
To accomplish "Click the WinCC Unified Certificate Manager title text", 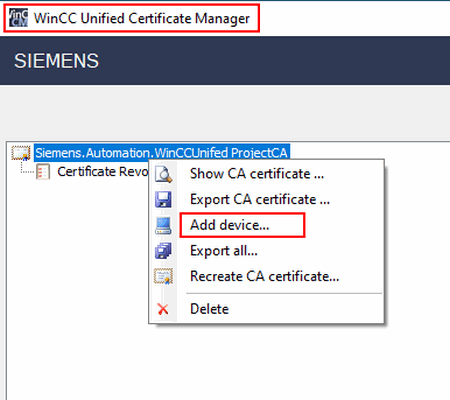I will click(142, 18).
